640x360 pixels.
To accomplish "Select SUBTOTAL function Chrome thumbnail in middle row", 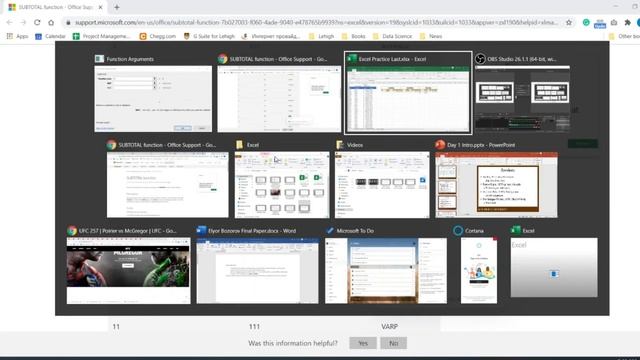I will coord(168,185).
